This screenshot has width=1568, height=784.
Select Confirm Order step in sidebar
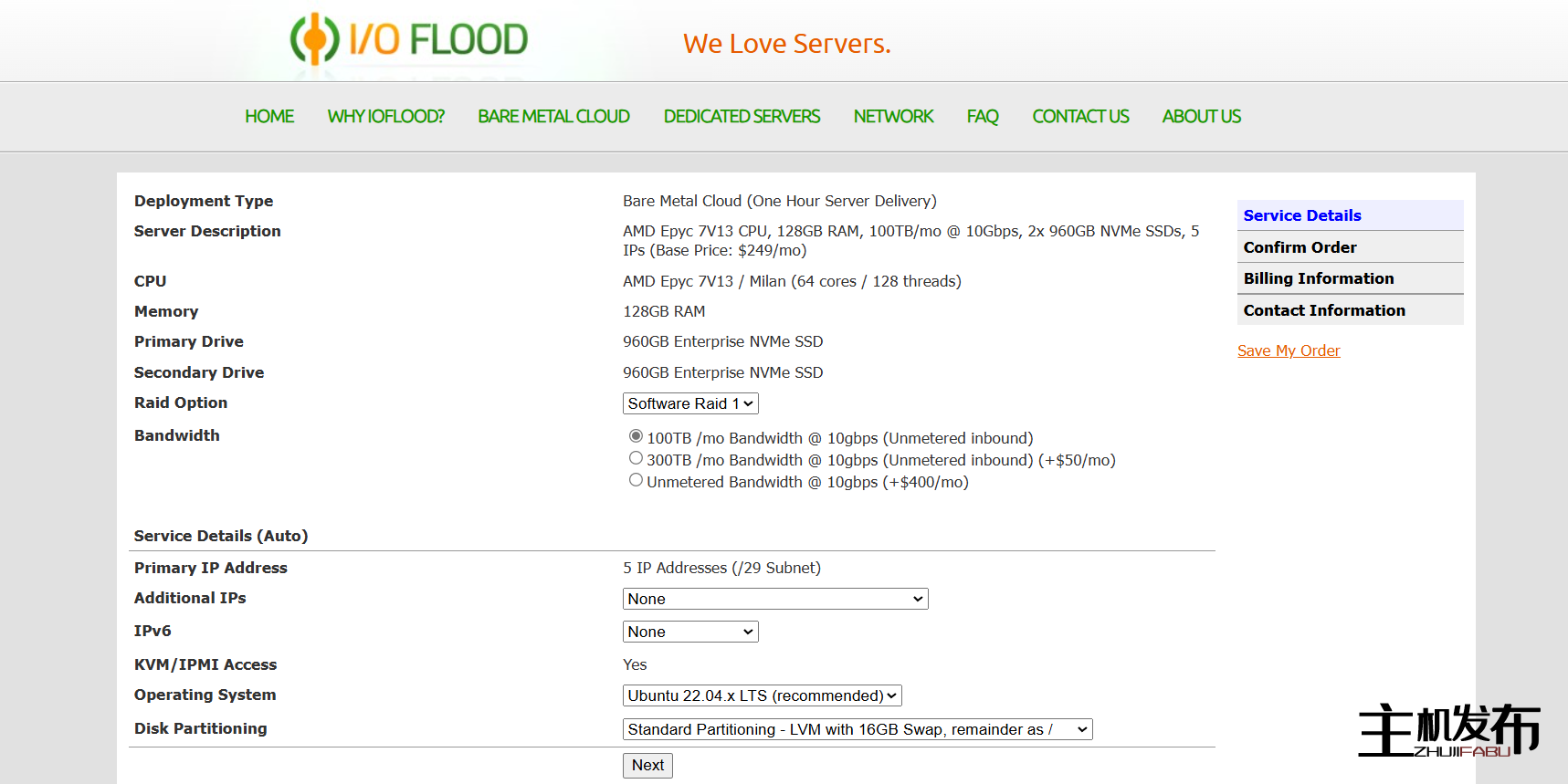point(1350,247)
